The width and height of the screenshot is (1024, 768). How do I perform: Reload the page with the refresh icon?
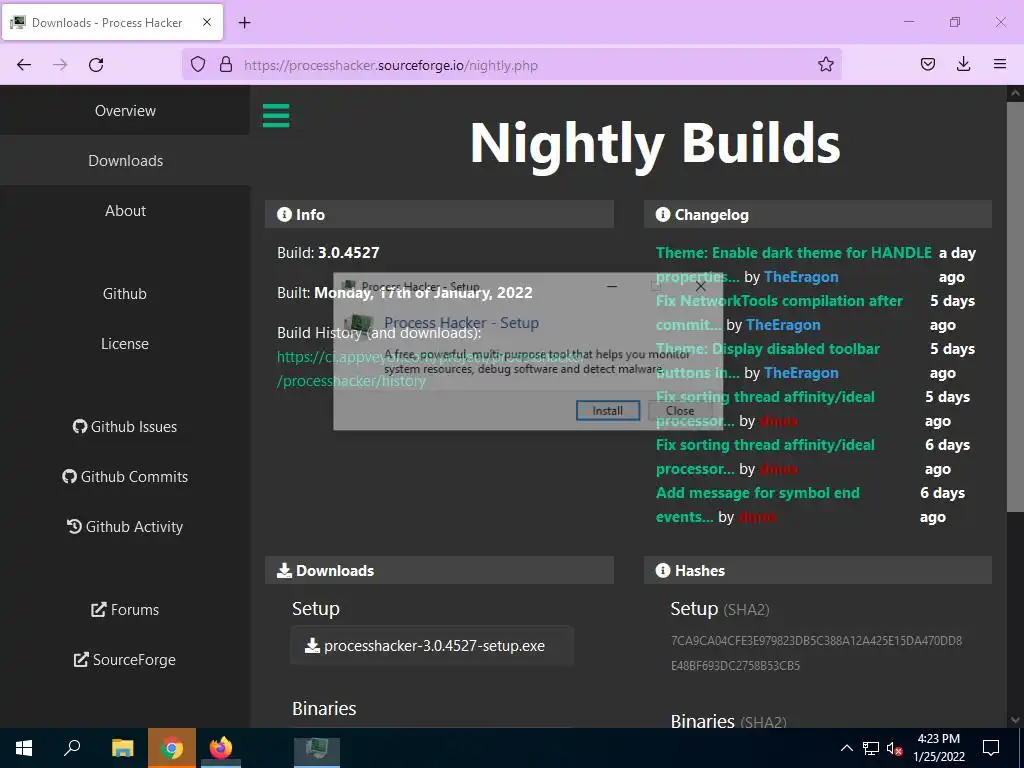coord(96,65)
